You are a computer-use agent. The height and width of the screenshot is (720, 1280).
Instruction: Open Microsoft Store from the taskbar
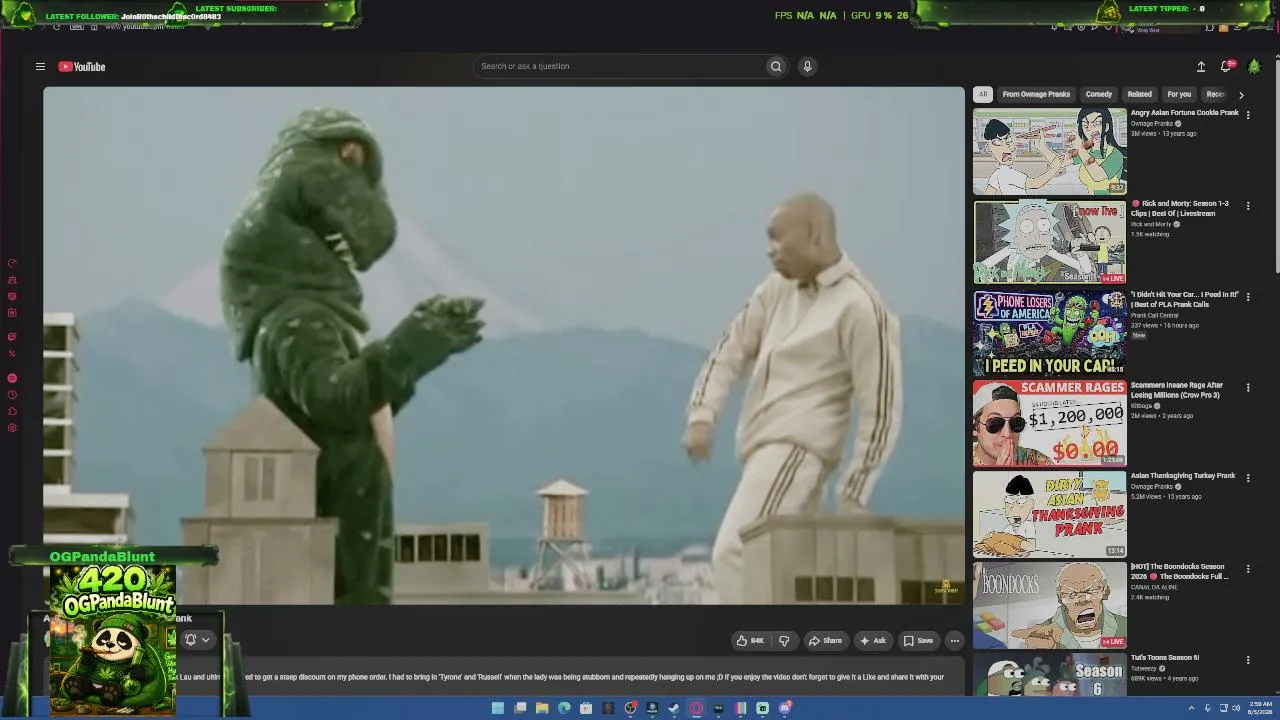pyautogui.click(x=586, y=708)
